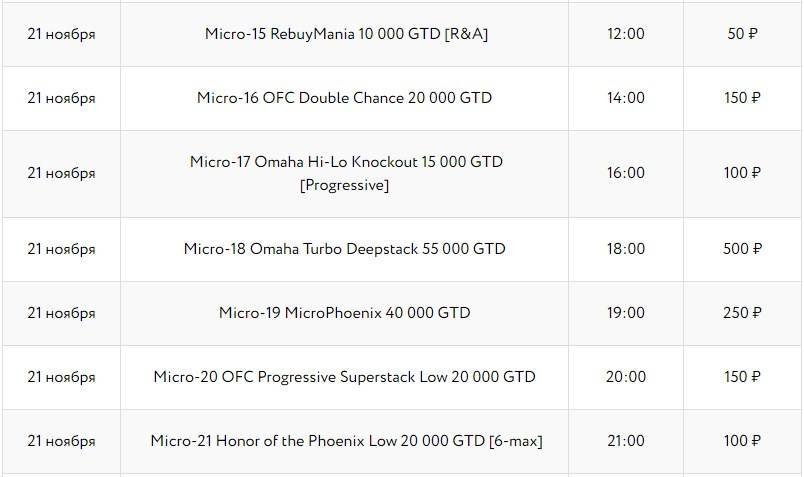The width and height of the screenshot is (804, 477).
Task: Click the 21 ноября date in the Micro-15 row
Action: [x=62, y=34]
